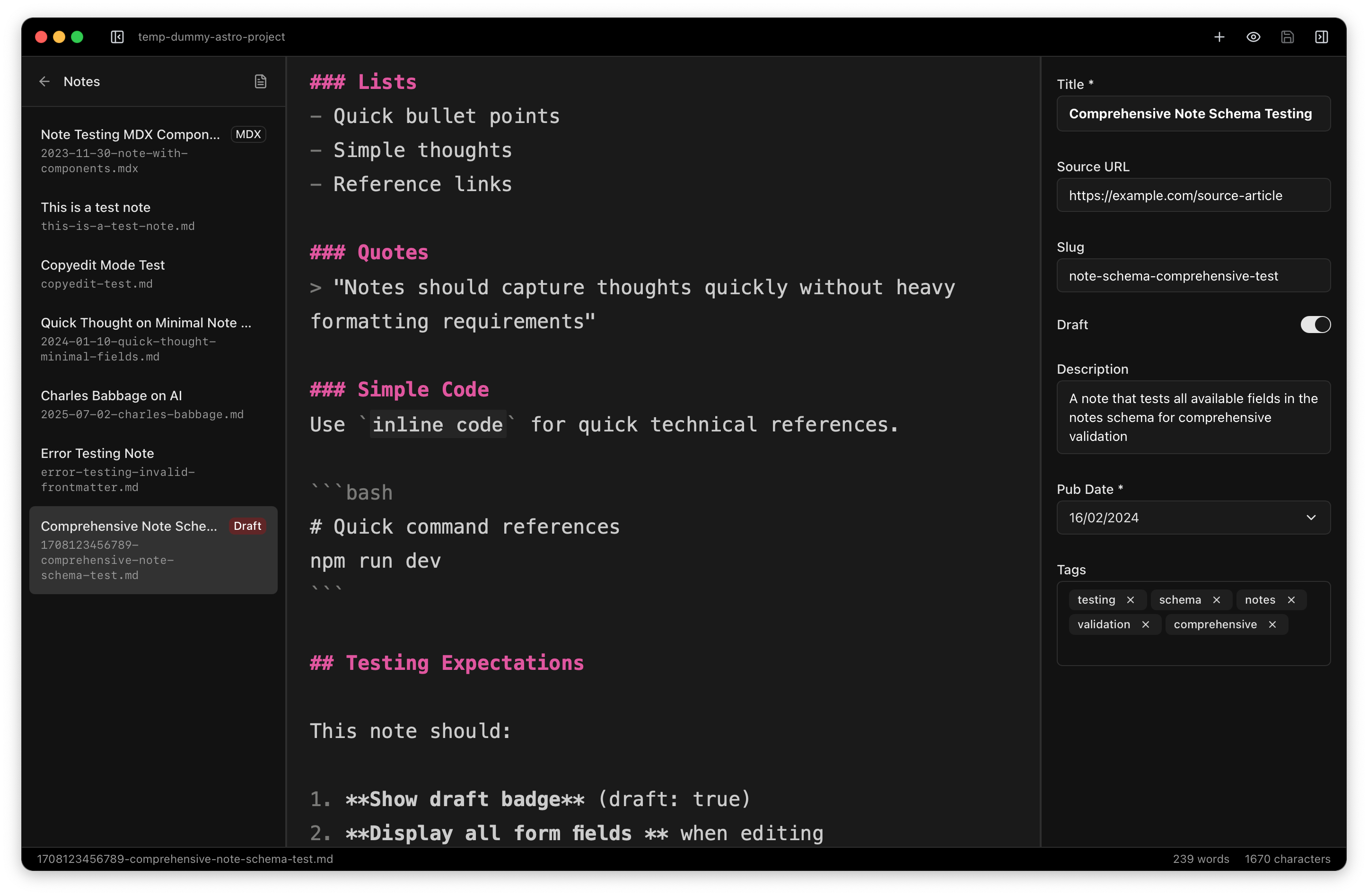Screen dimensions: 1368x896
Task: Click into the Source URL field
Action: [x=1193, y=195]
